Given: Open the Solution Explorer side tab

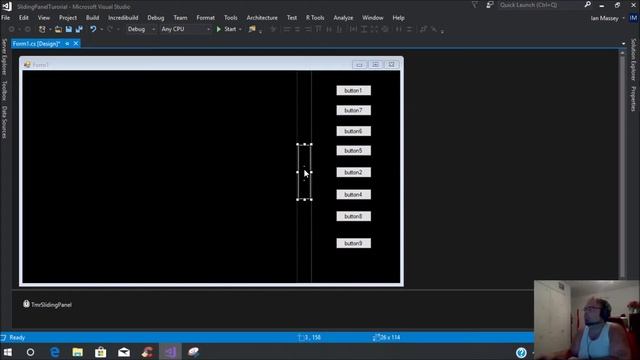Looking at the screenshot, I should 634,60.
